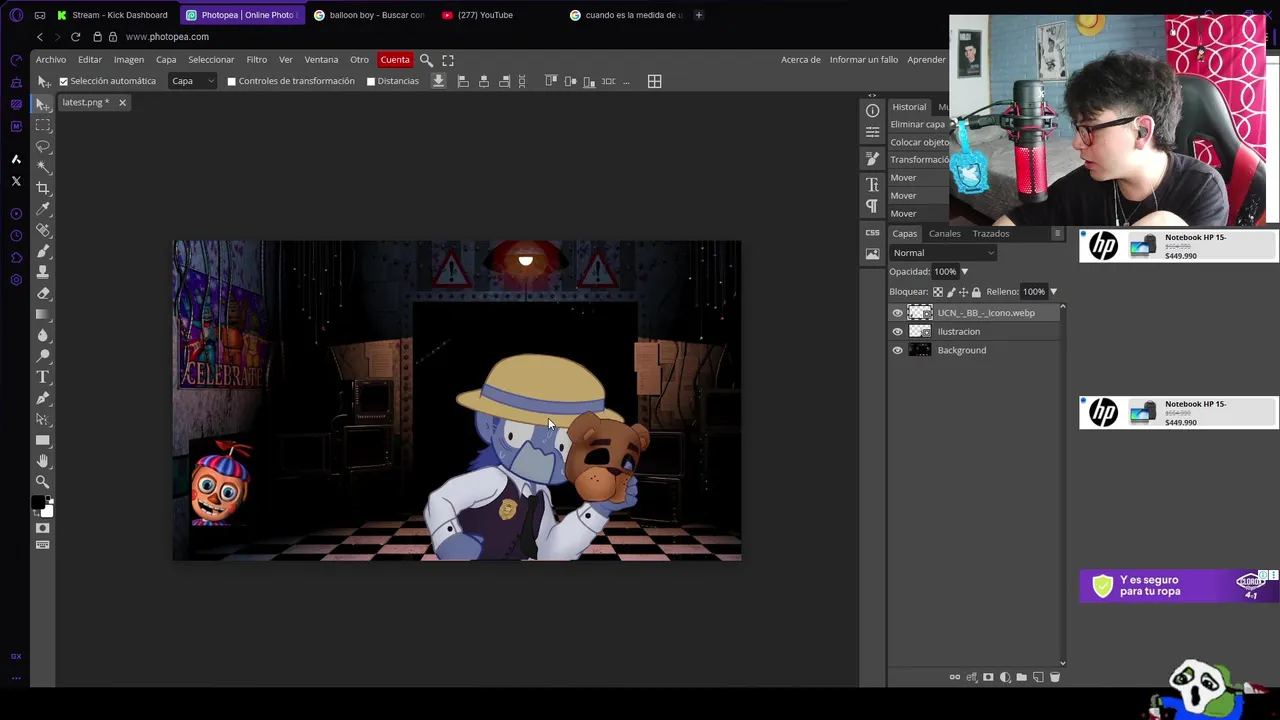The height and width of the screenshot is (720, 1280).
Task: Toggle lock image pixels brush icon
Action: 950,292
